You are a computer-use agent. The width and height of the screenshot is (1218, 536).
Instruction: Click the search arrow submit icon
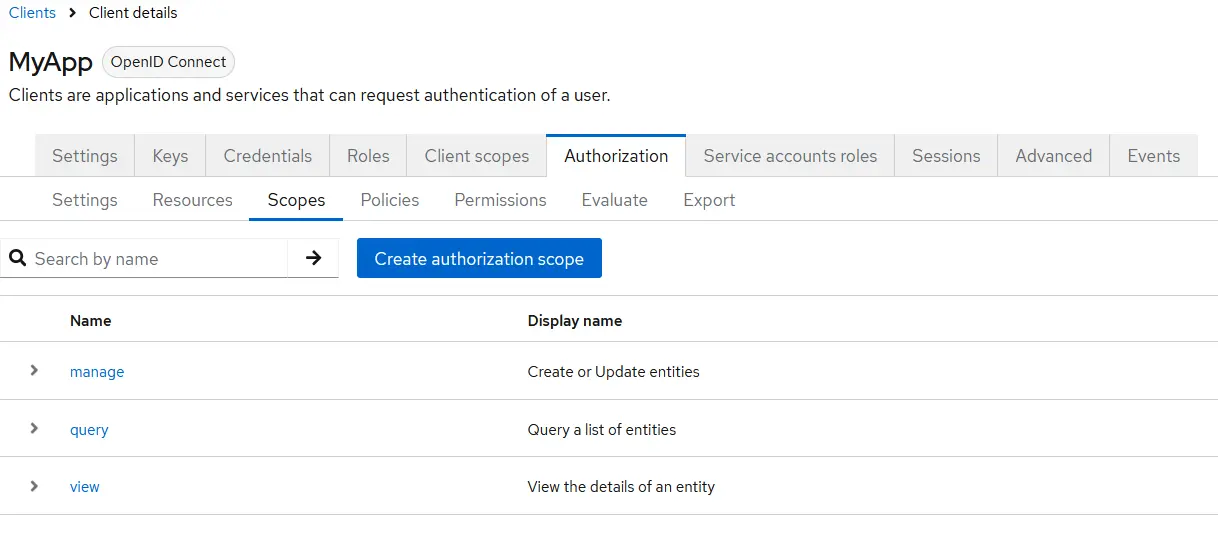313,258
